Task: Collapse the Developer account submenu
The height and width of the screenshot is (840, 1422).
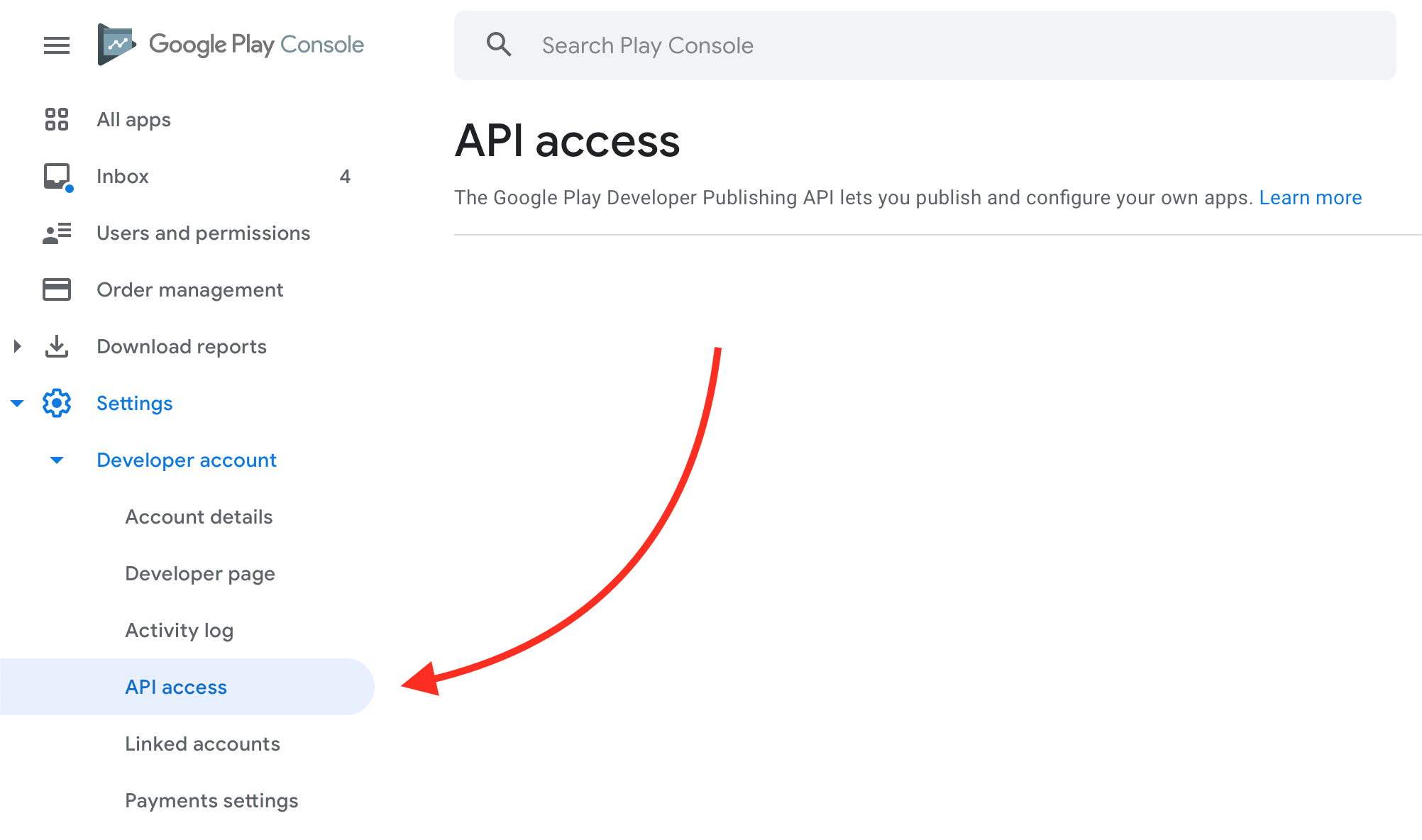Action: tap(57, 460)
